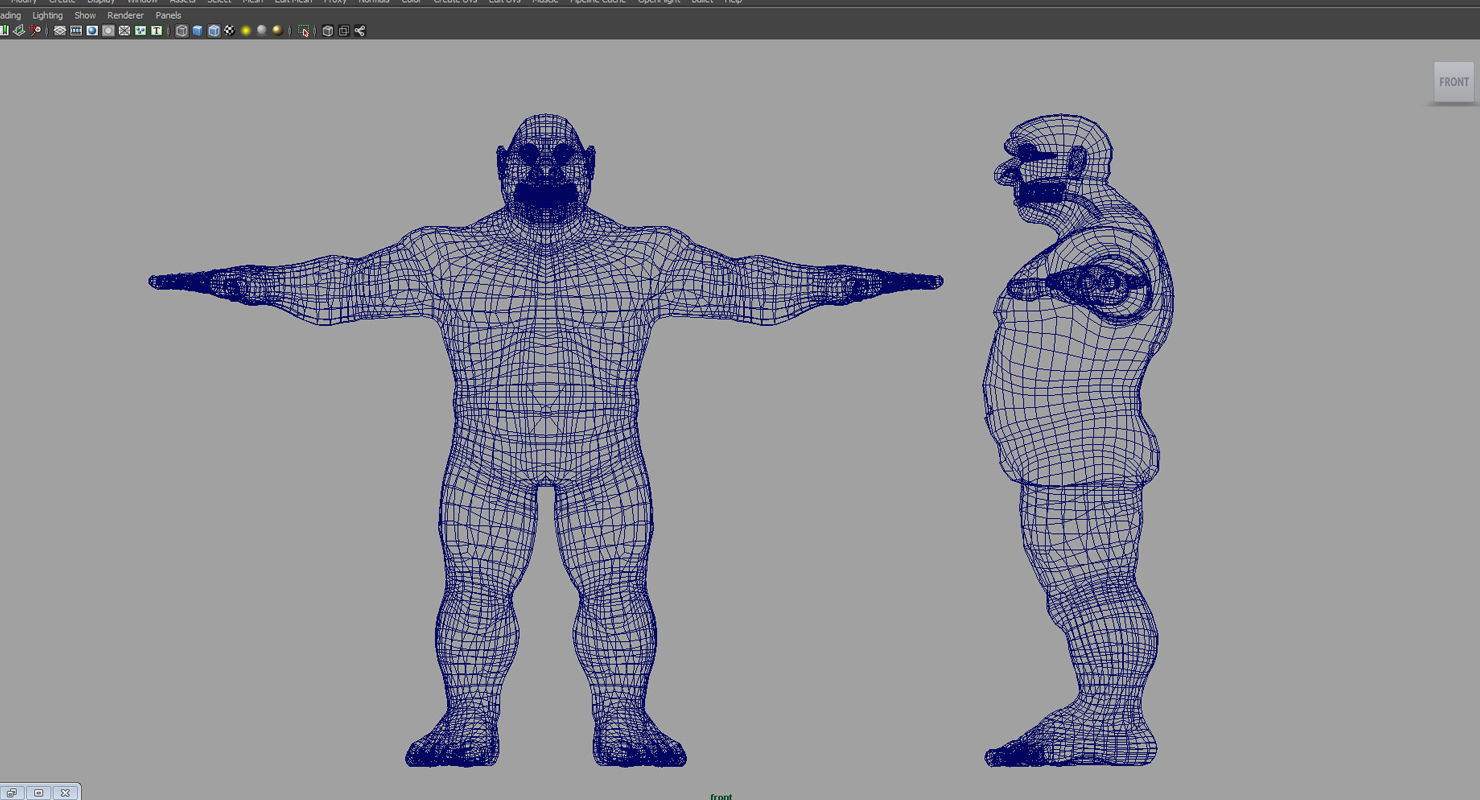Enable smooth shade all mode
Screen dimensions: 1480x800
(x=197, y=31)
